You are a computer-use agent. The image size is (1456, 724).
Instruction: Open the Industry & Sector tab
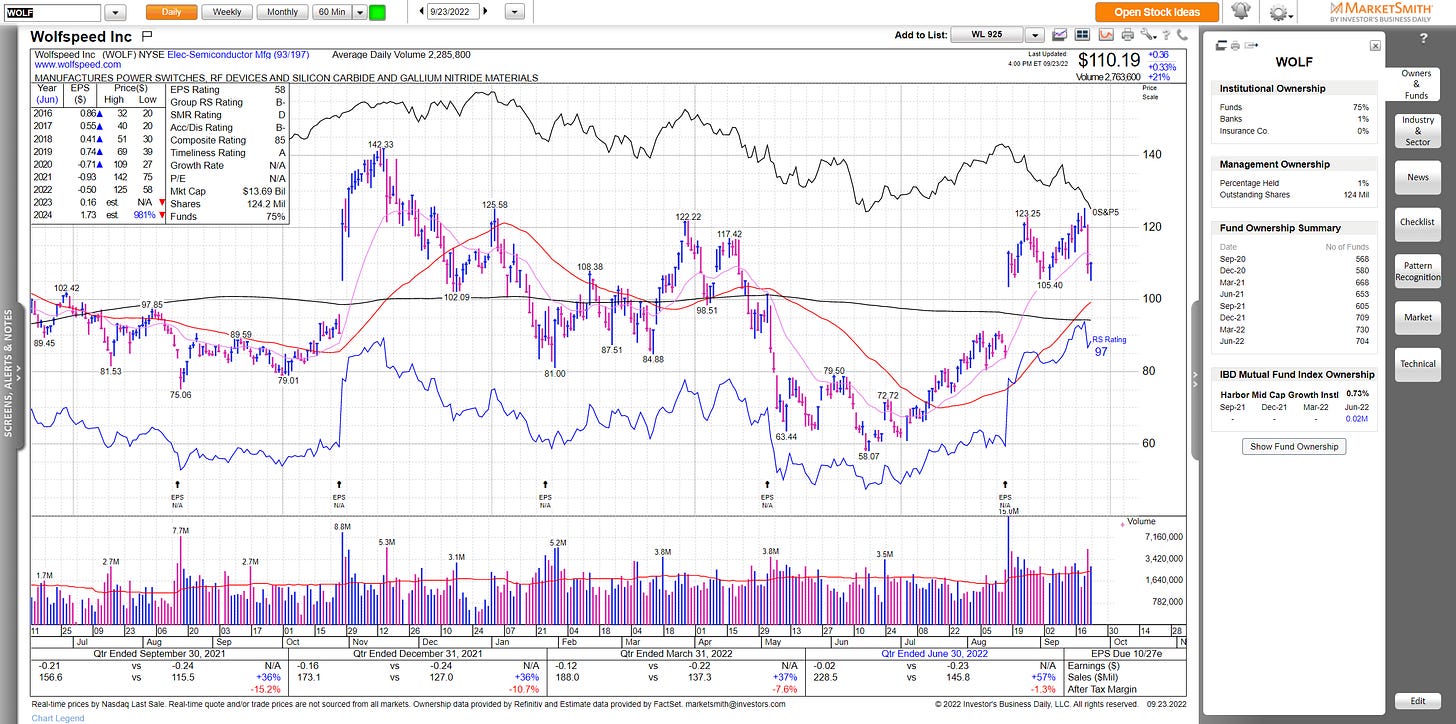(1417, 131)
